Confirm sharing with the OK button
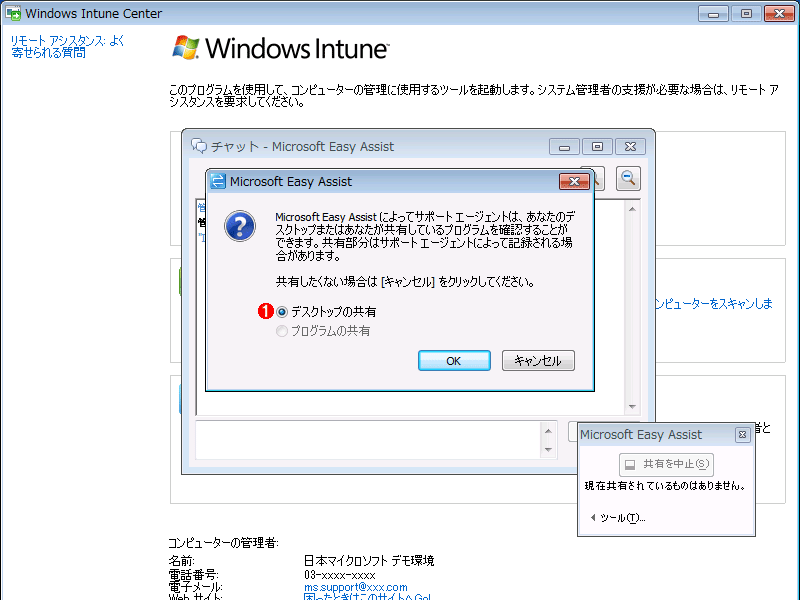Image resolution: width=800 pixels, height=600 pixels. (454, 361)
